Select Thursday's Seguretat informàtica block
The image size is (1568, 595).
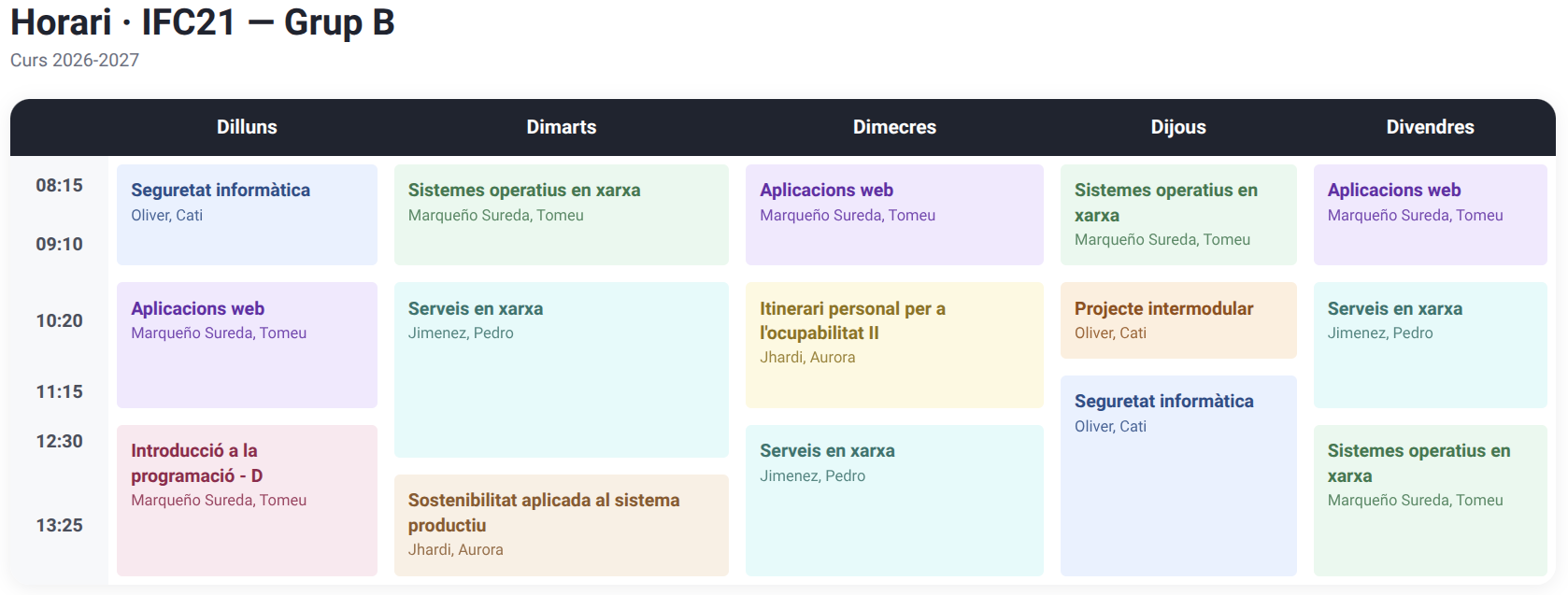pyautogui.click(x=1178, y=475)
